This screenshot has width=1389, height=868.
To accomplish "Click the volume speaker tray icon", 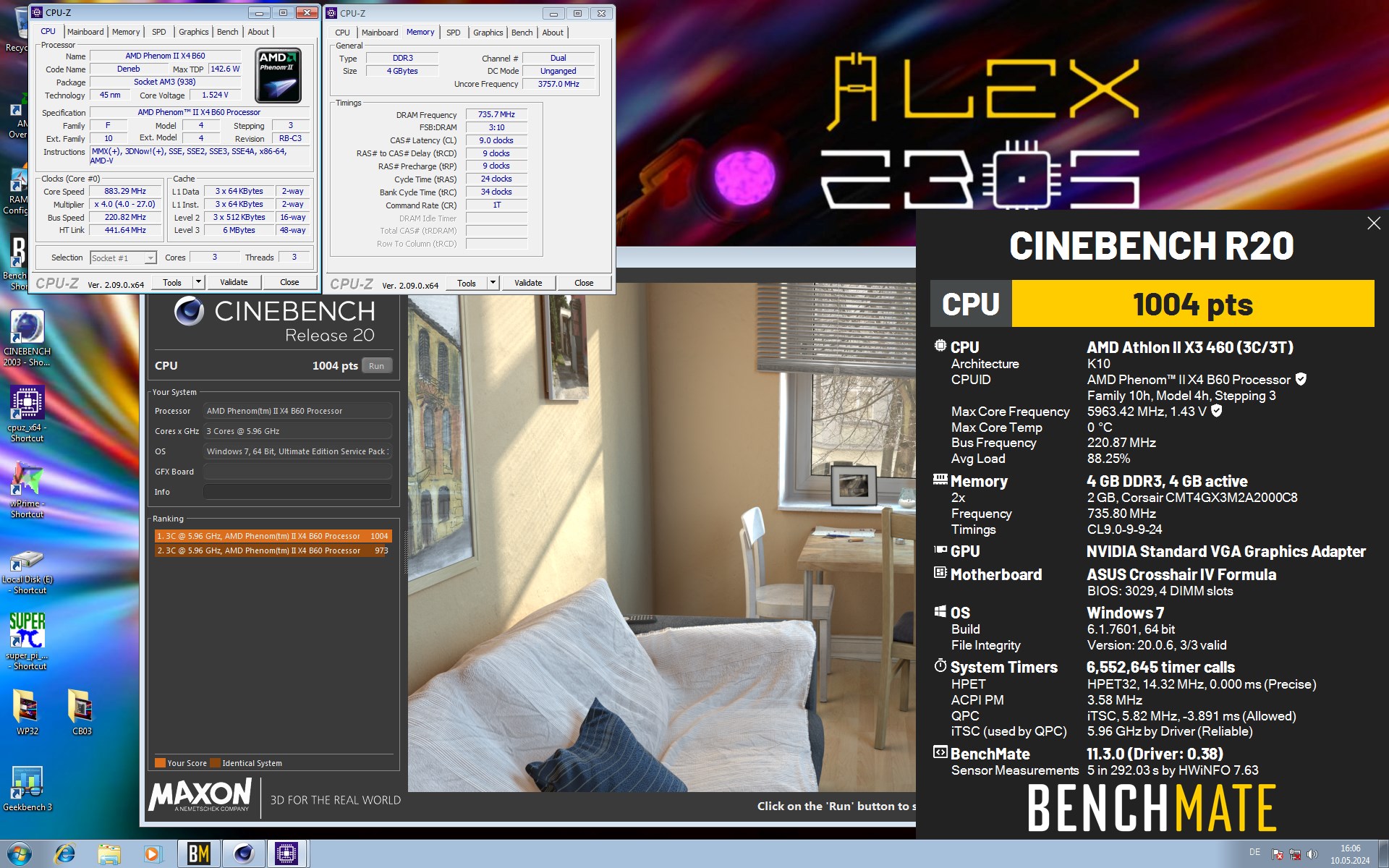I will (x=1312, y=854).
